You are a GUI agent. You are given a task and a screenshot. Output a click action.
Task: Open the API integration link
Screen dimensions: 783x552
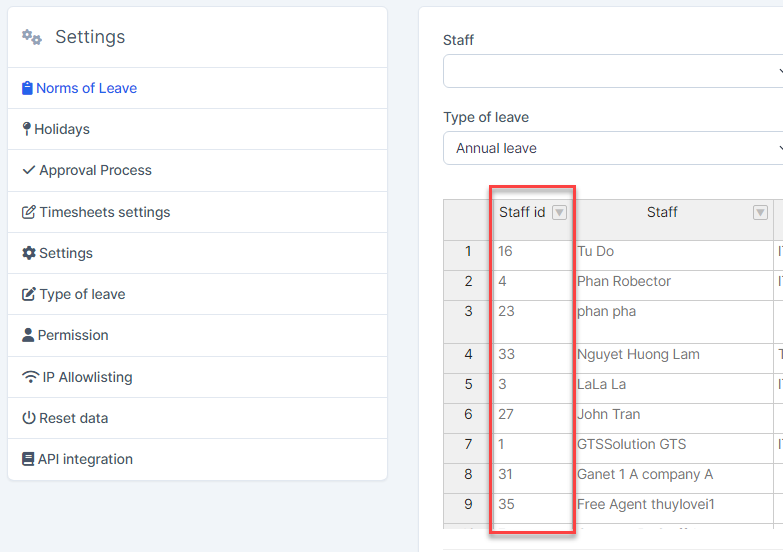coord(85,459)
